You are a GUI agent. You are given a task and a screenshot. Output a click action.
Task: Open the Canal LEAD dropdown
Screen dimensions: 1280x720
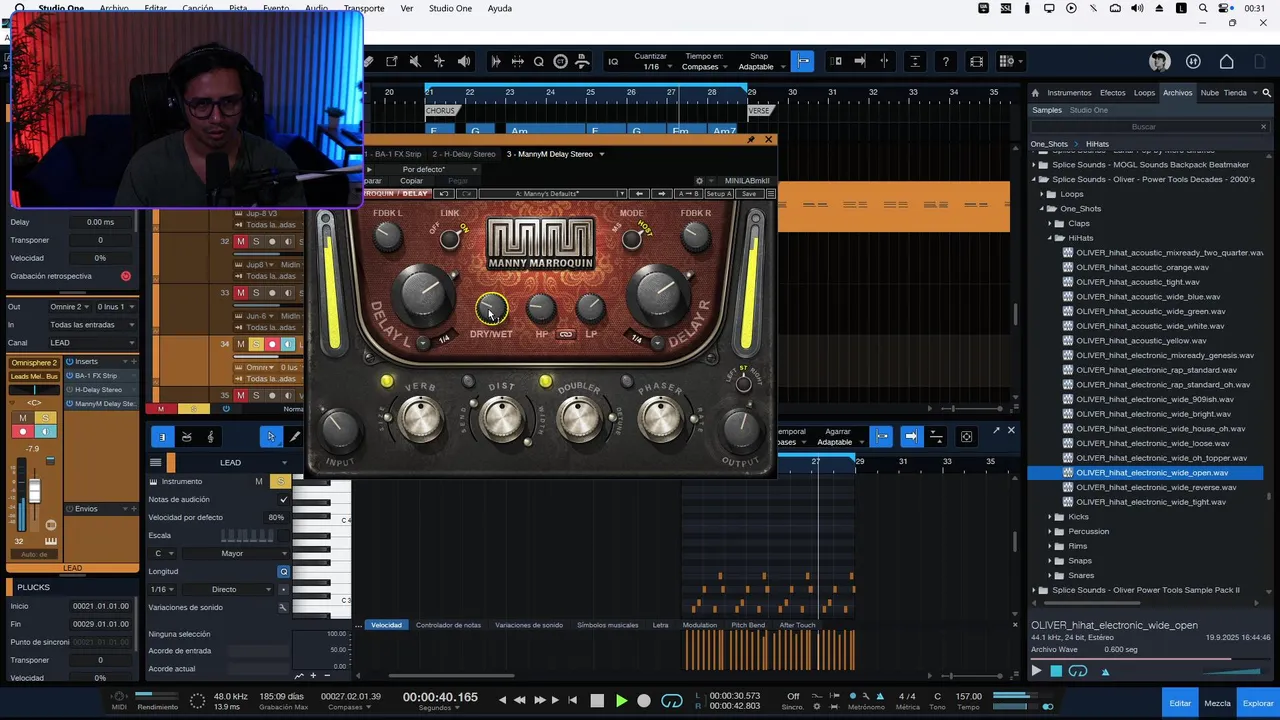(x=92, y=343)
